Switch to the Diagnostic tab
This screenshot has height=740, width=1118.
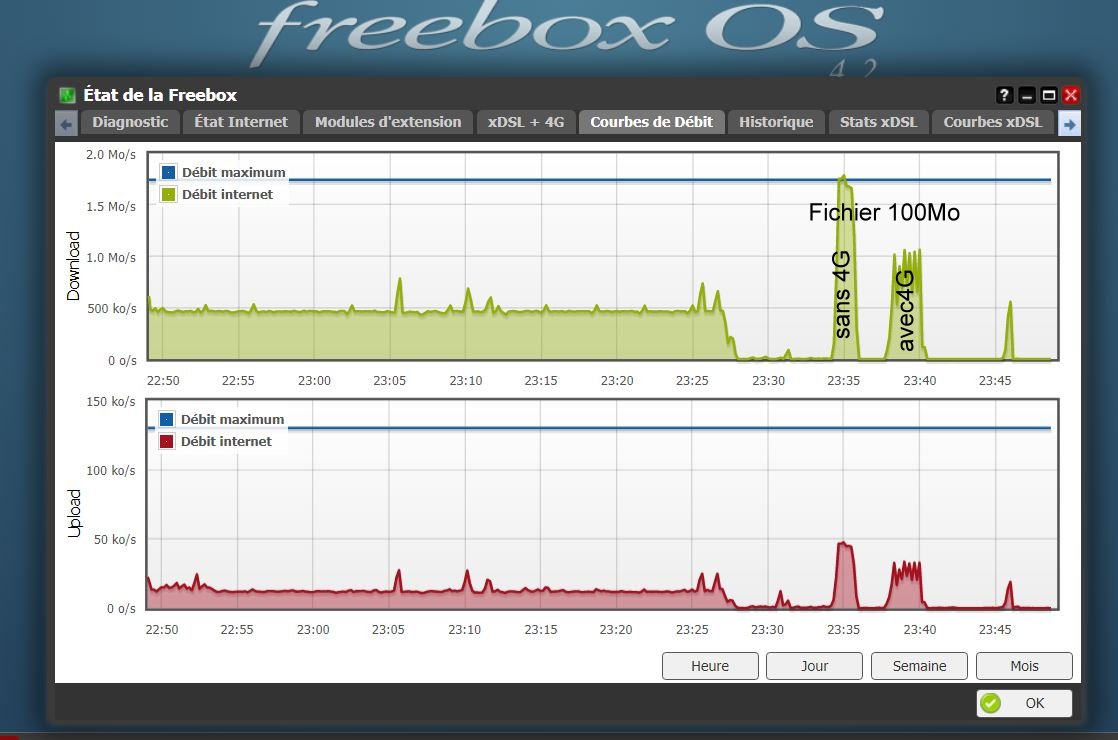click(130, 122)
